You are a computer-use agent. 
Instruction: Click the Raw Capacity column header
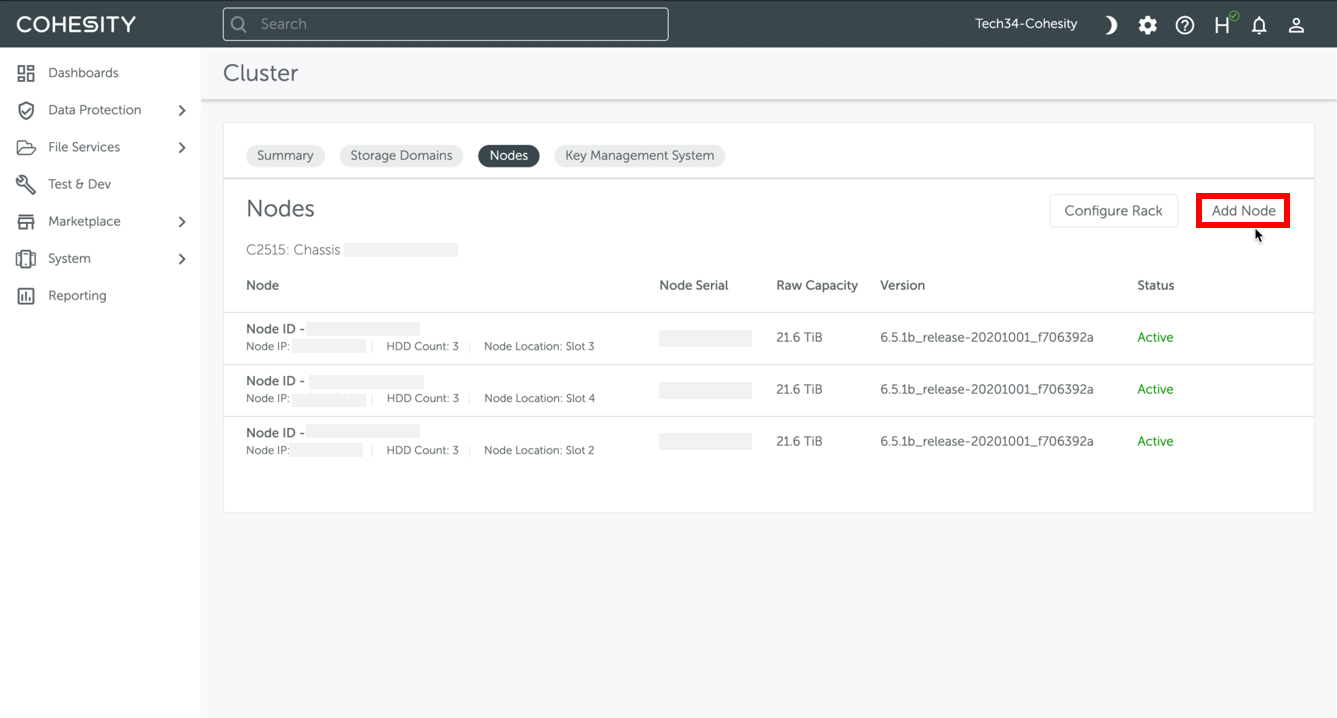(x=817, y=286)
